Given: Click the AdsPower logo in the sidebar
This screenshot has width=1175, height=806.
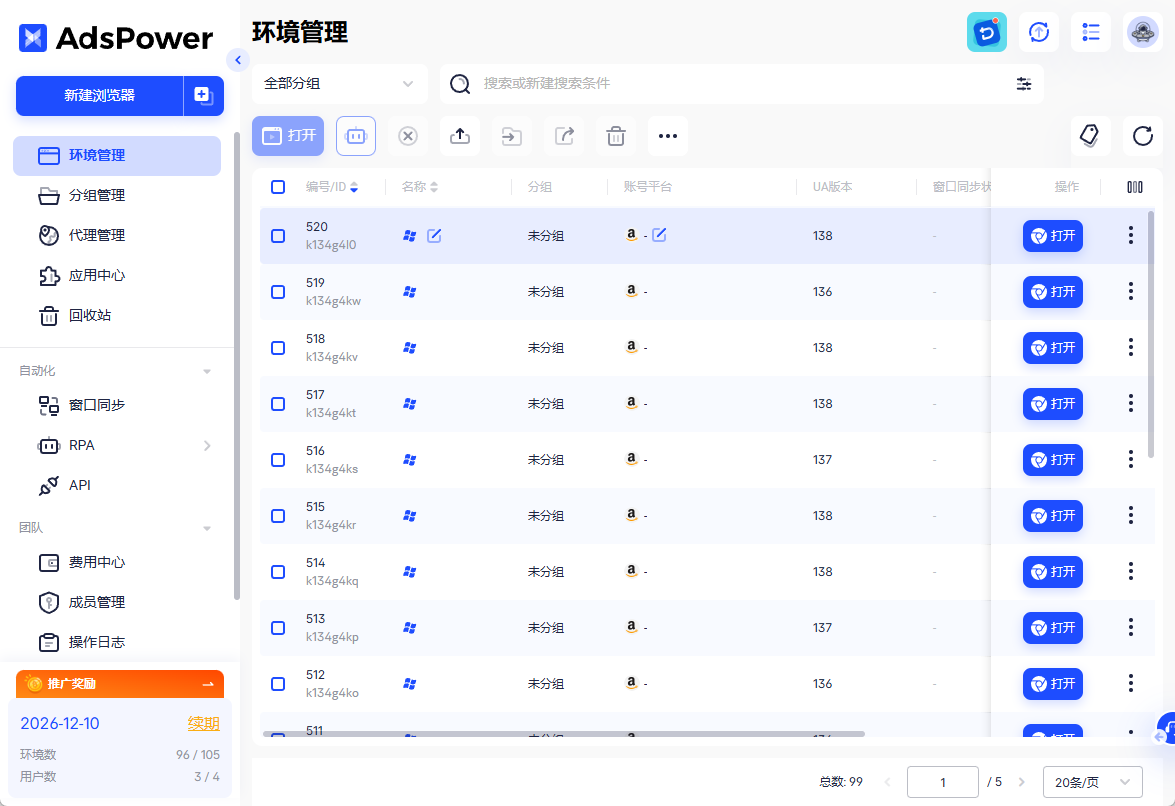Looking at the screenshot, I should click(x=115, y=37).
